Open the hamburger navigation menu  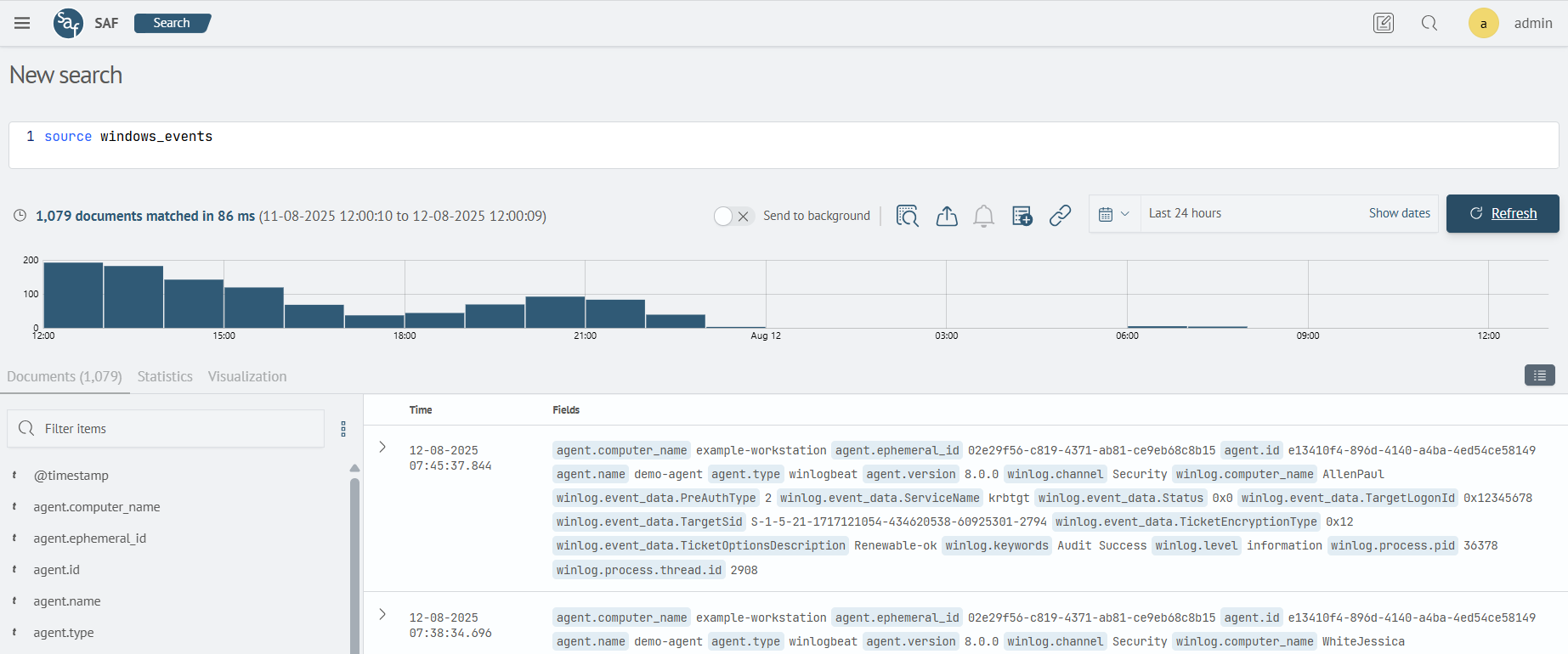tap(22, 23)
